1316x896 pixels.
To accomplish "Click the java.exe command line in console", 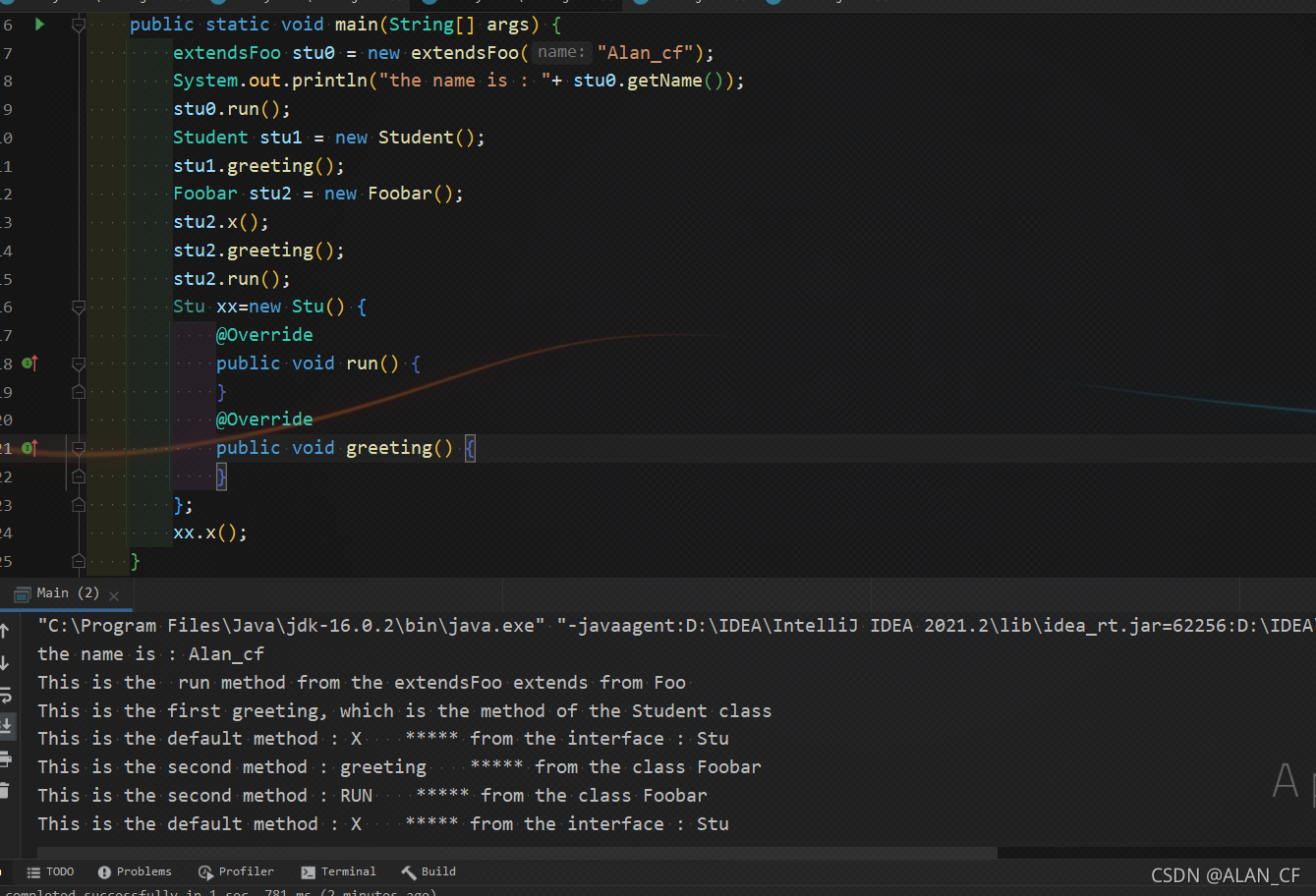I will (676, 626).
